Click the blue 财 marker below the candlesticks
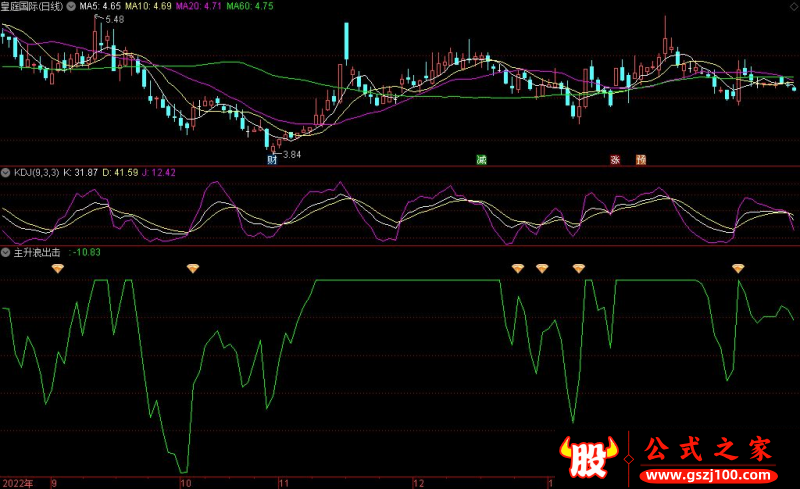Screen dimensions: 800x489 tap(271, 160)
